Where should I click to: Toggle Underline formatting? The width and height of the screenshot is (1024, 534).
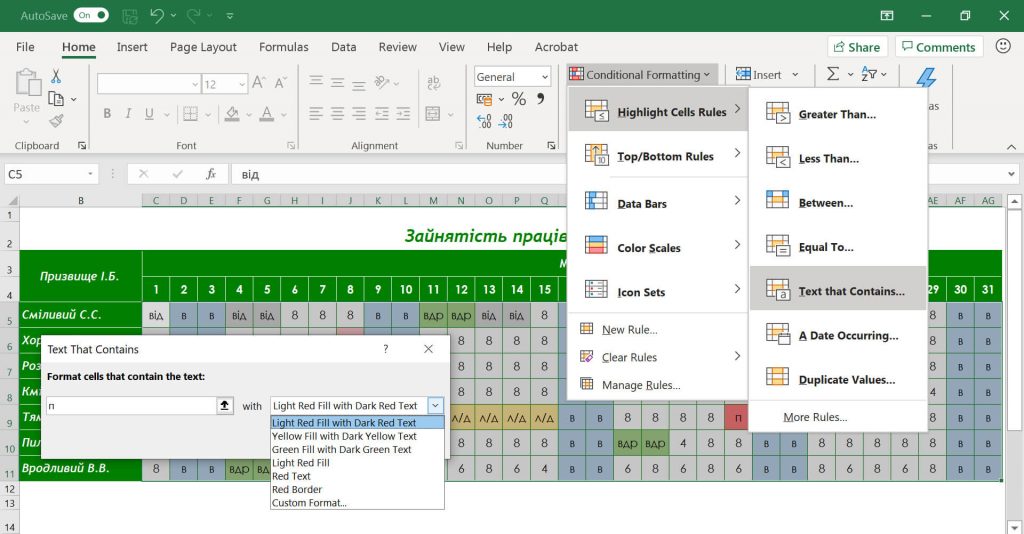coord(149,114)
